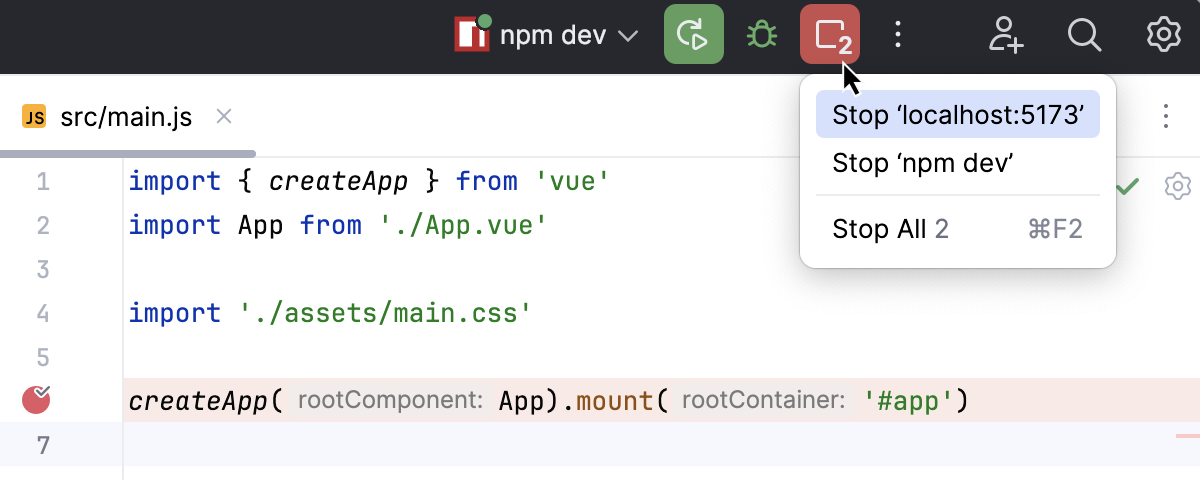The width and height of the screenshot is (1200, 480).
Task: Click the green checkmark inspection indicator
Action: tap(1128, 186)
